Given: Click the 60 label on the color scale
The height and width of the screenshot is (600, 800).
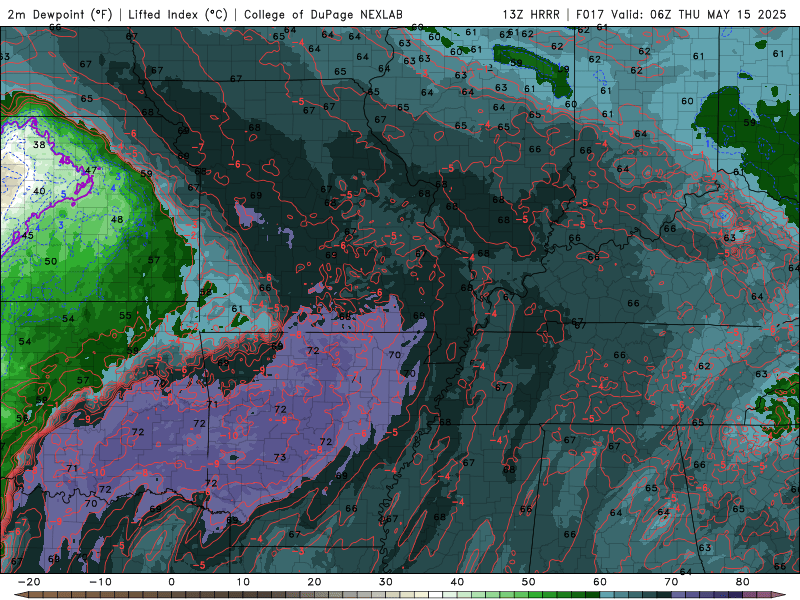Looking at the screenshot, I should click(x=600, y=582).
